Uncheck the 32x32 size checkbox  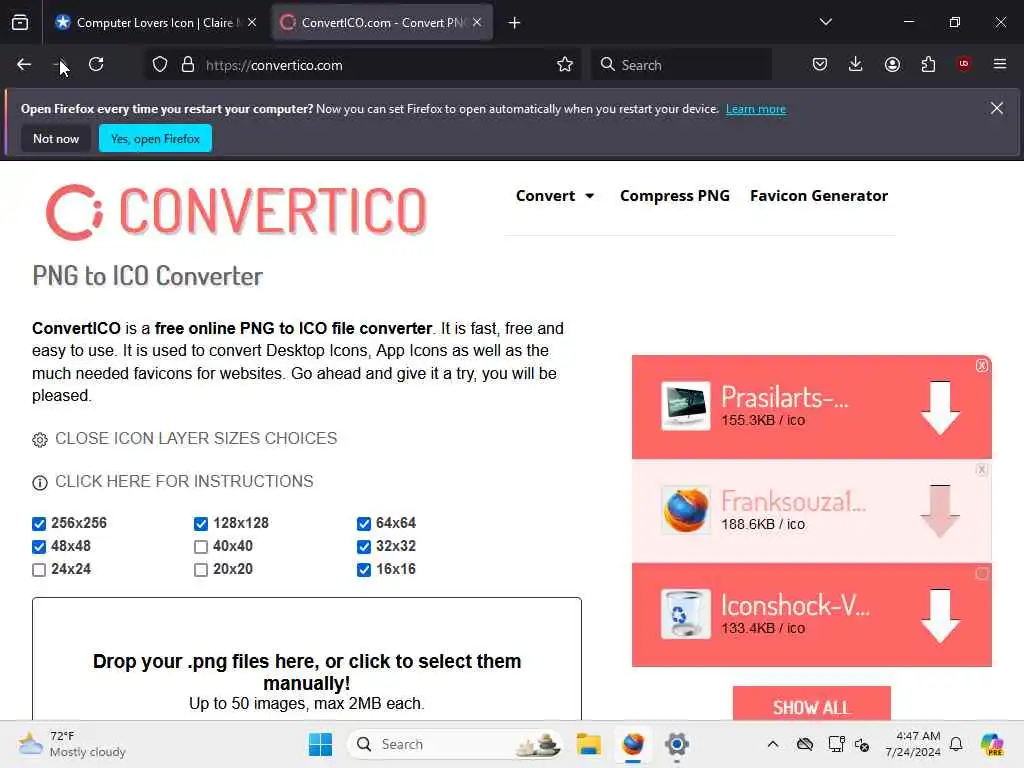click(x=364, y=547)
